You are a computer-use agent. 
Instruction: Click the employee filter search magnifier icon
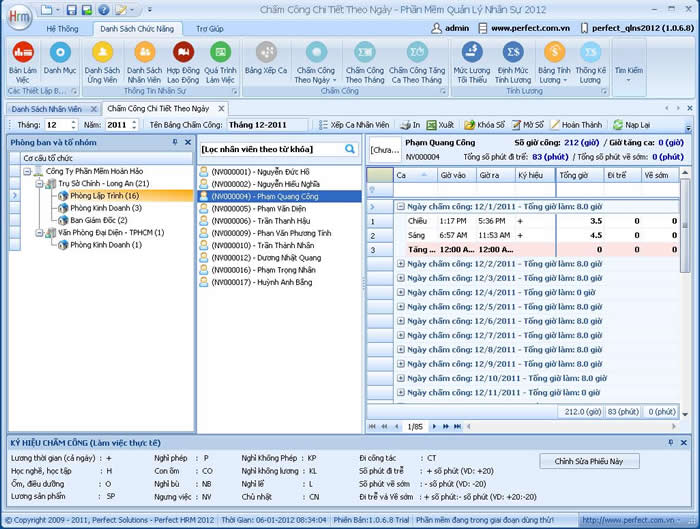point(350,149)
